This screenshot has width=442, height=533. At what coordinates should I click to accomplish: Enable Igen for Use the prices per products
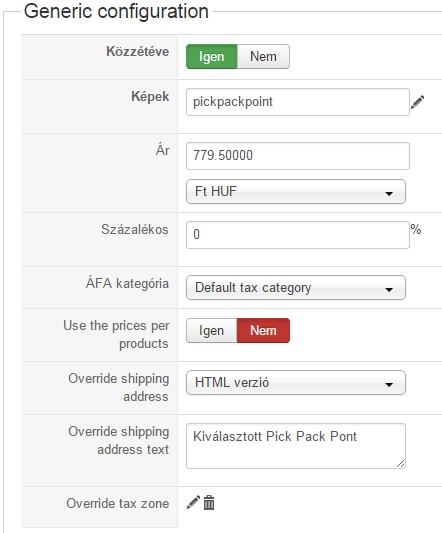[211, 330]
